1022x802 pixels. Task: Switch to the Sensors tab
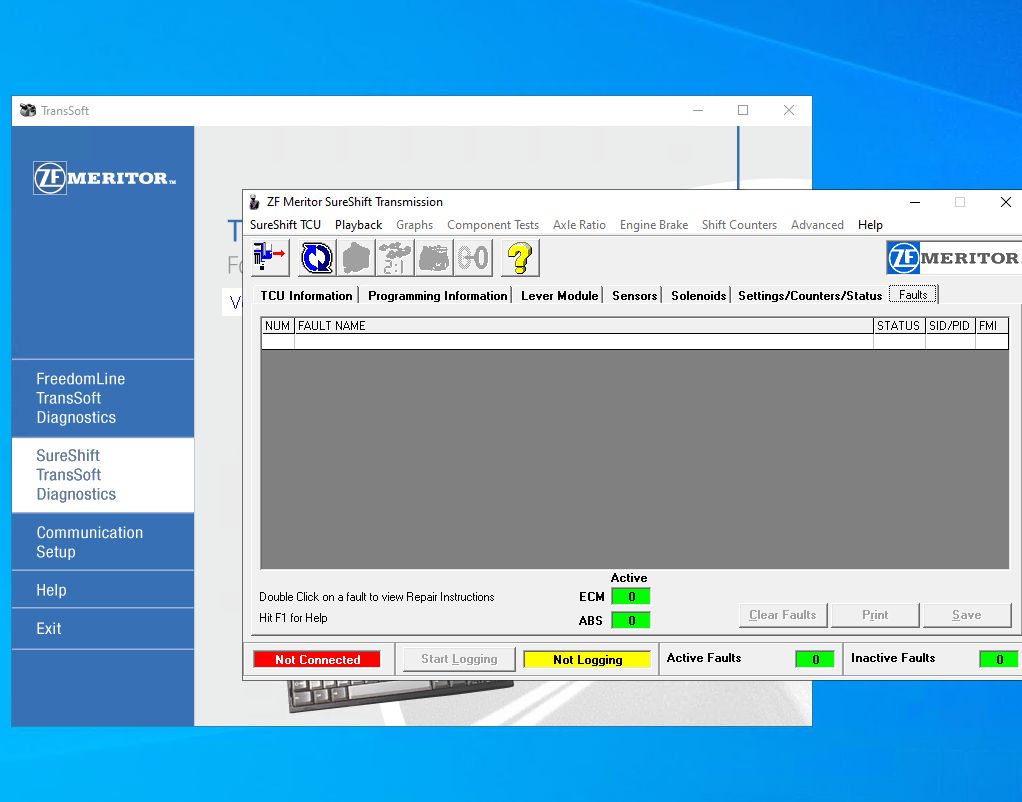[634, 295]
